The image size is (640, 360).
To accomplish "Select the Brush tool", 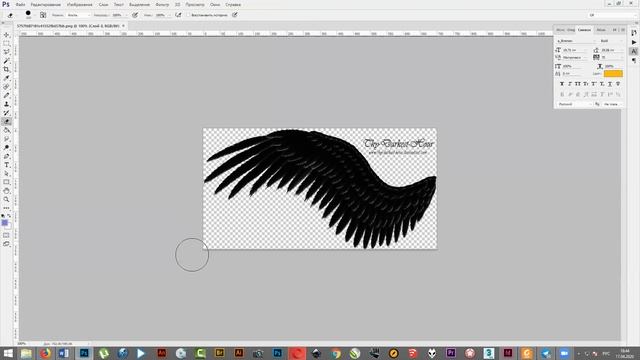I will tap(7, 95).
